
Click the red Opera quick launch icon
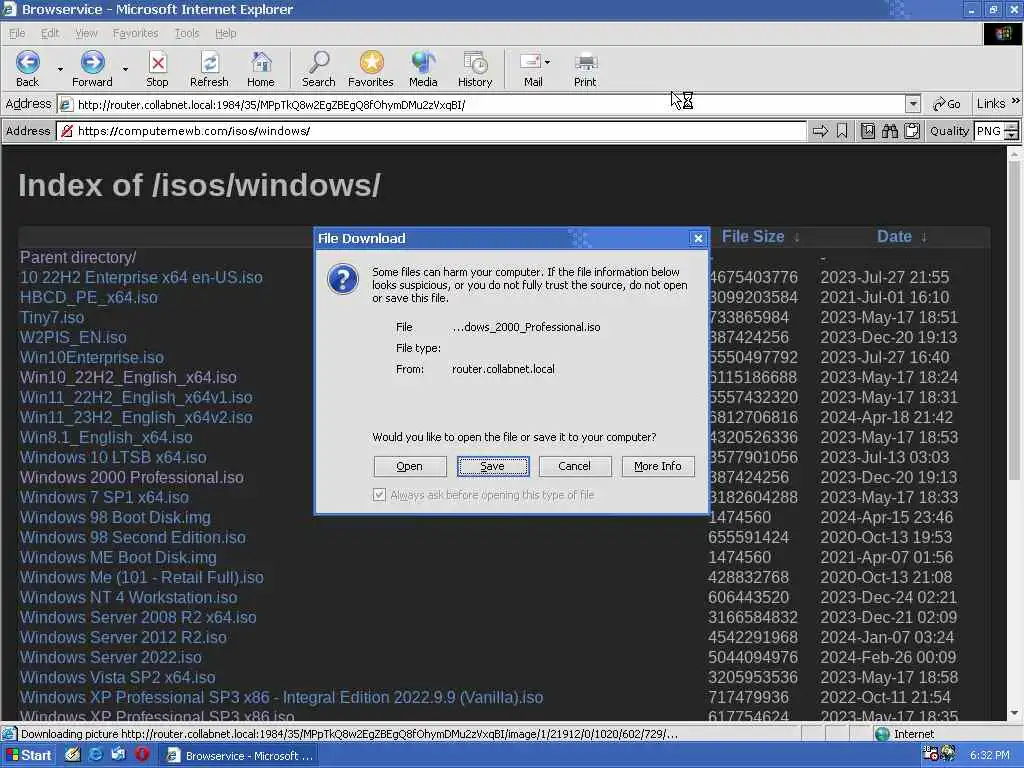(x=142, y=755)
